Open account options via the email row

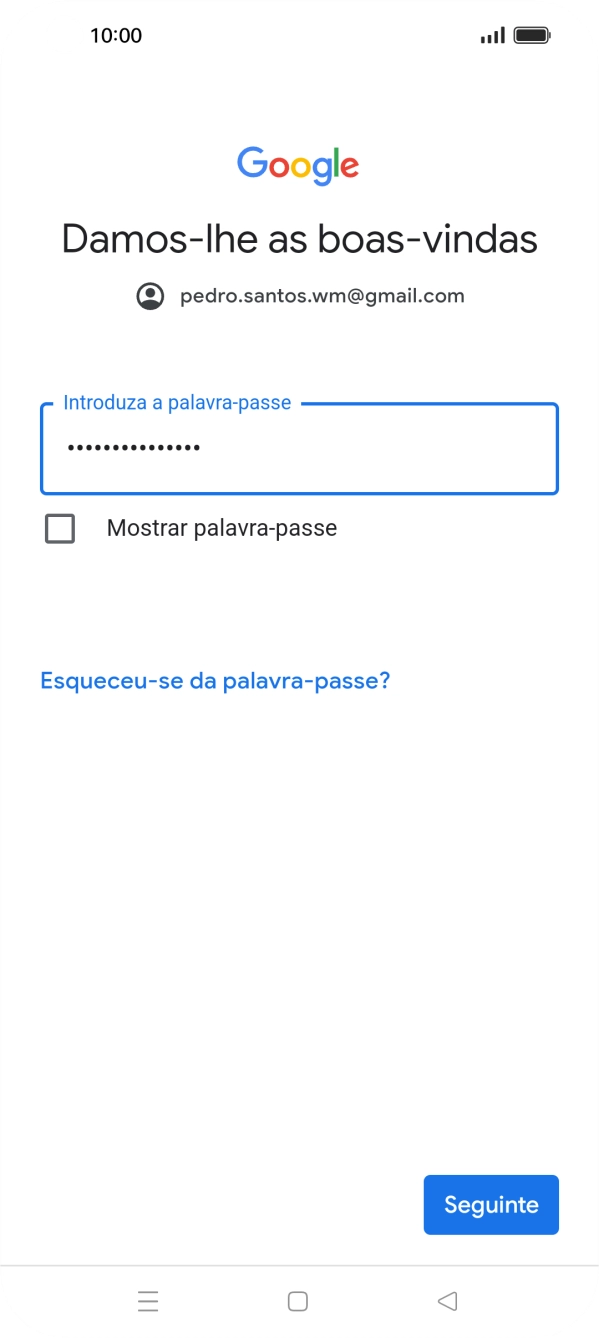point(322,295)
